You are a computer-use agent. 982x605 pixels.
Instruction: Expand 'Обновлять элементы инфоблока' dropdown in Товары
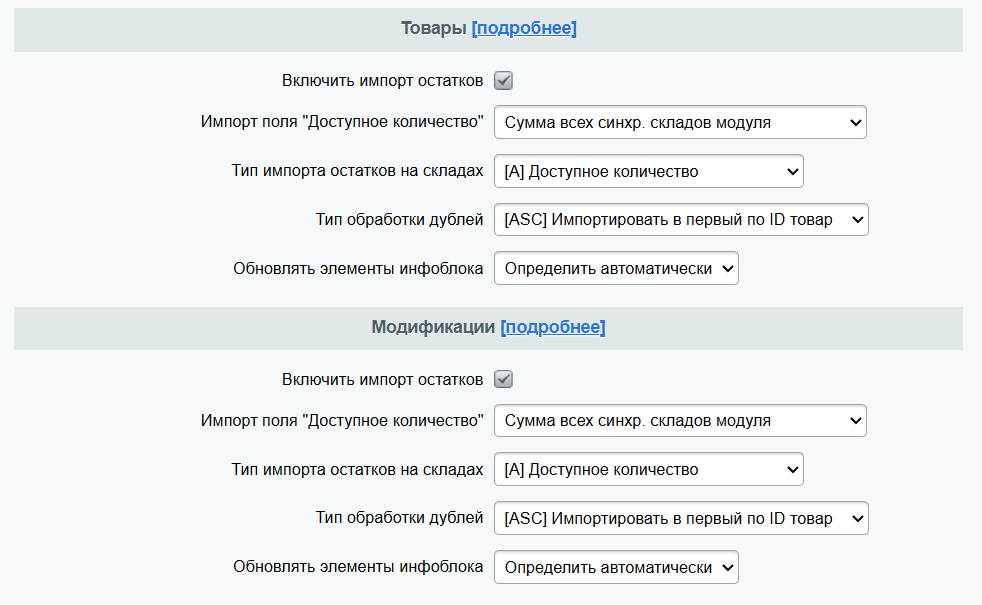616,269
